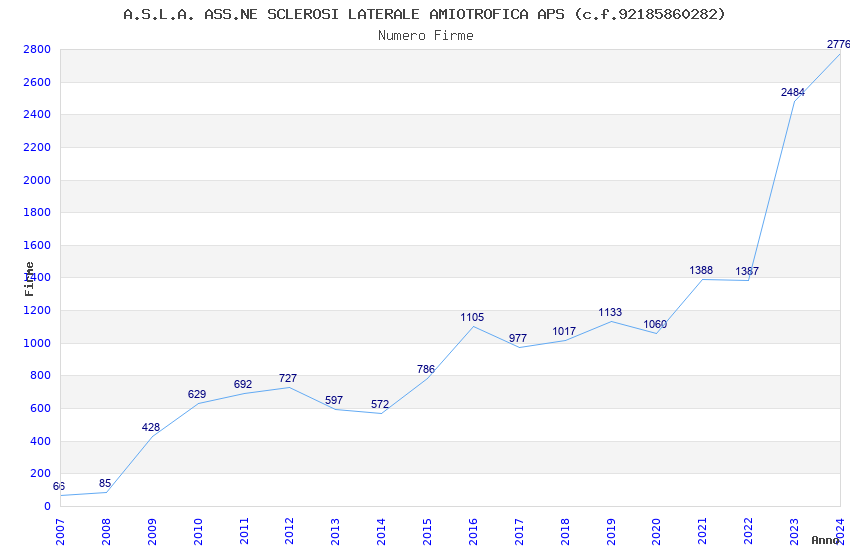Image resolution: width=850 pixels, height=550 pixels.
Task: Select data label 1060
Action: pos(655,324)
